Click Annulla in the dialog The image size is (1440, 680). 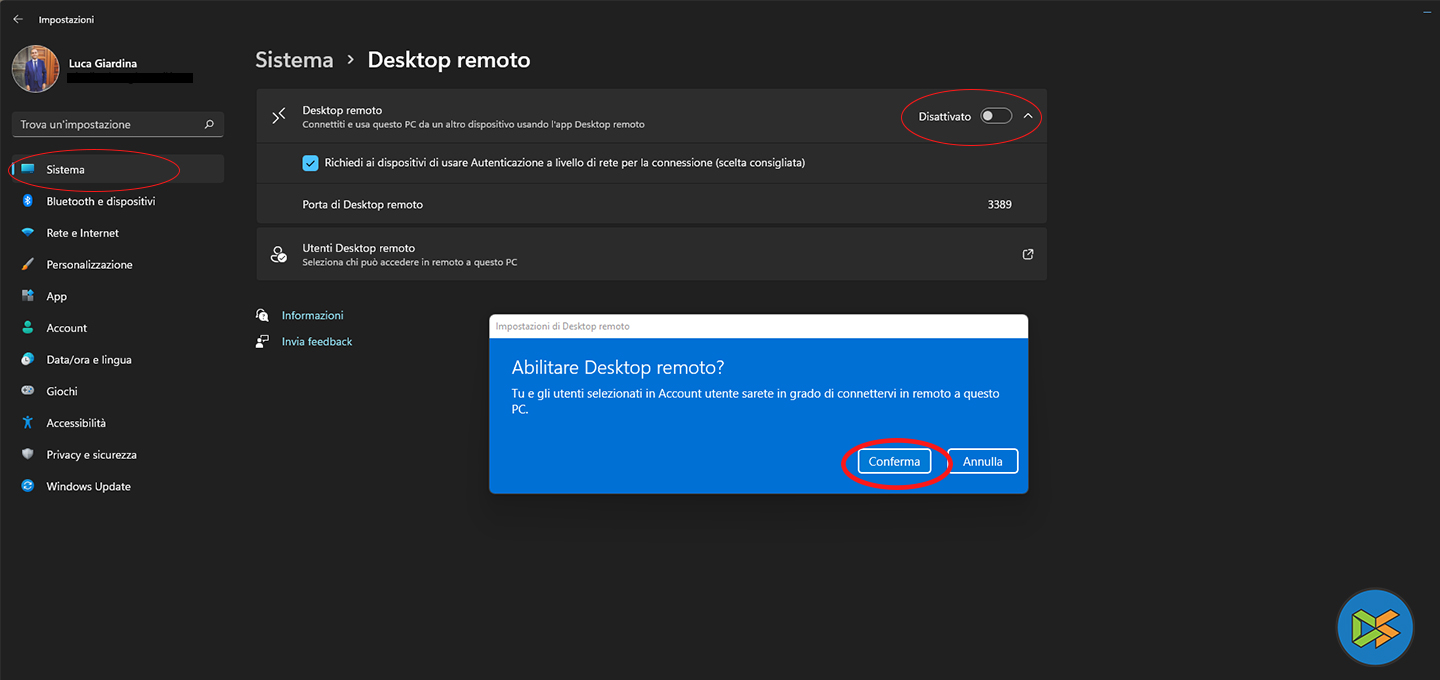982,461
